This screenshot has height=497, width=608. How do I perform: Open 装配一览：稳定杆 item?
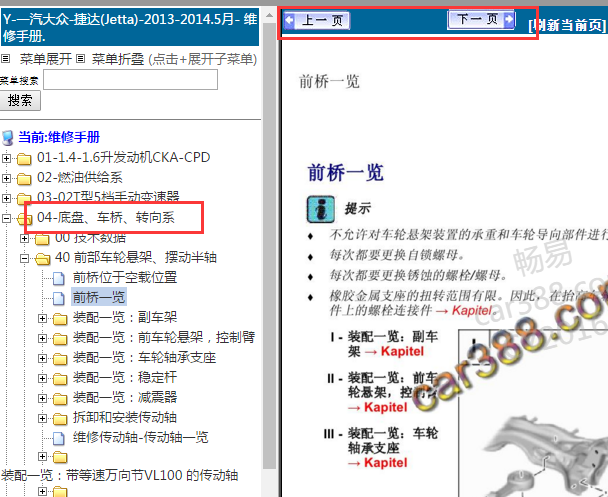125,377
